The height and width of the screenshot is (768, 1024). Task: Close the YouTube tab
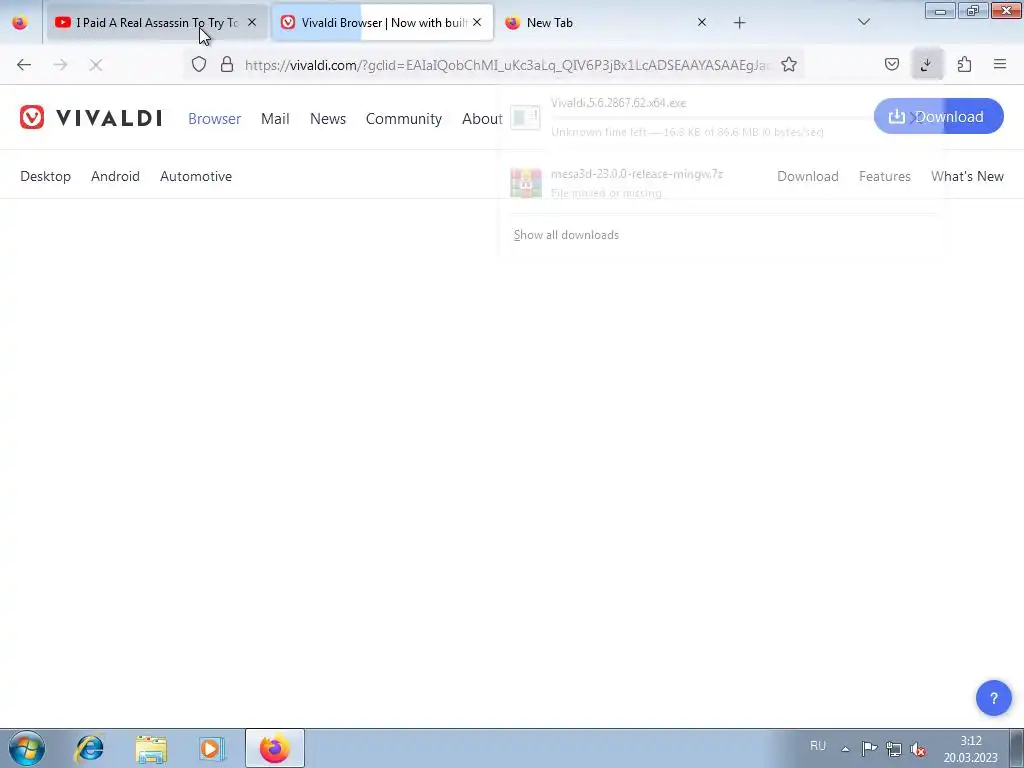coord(252,23)
